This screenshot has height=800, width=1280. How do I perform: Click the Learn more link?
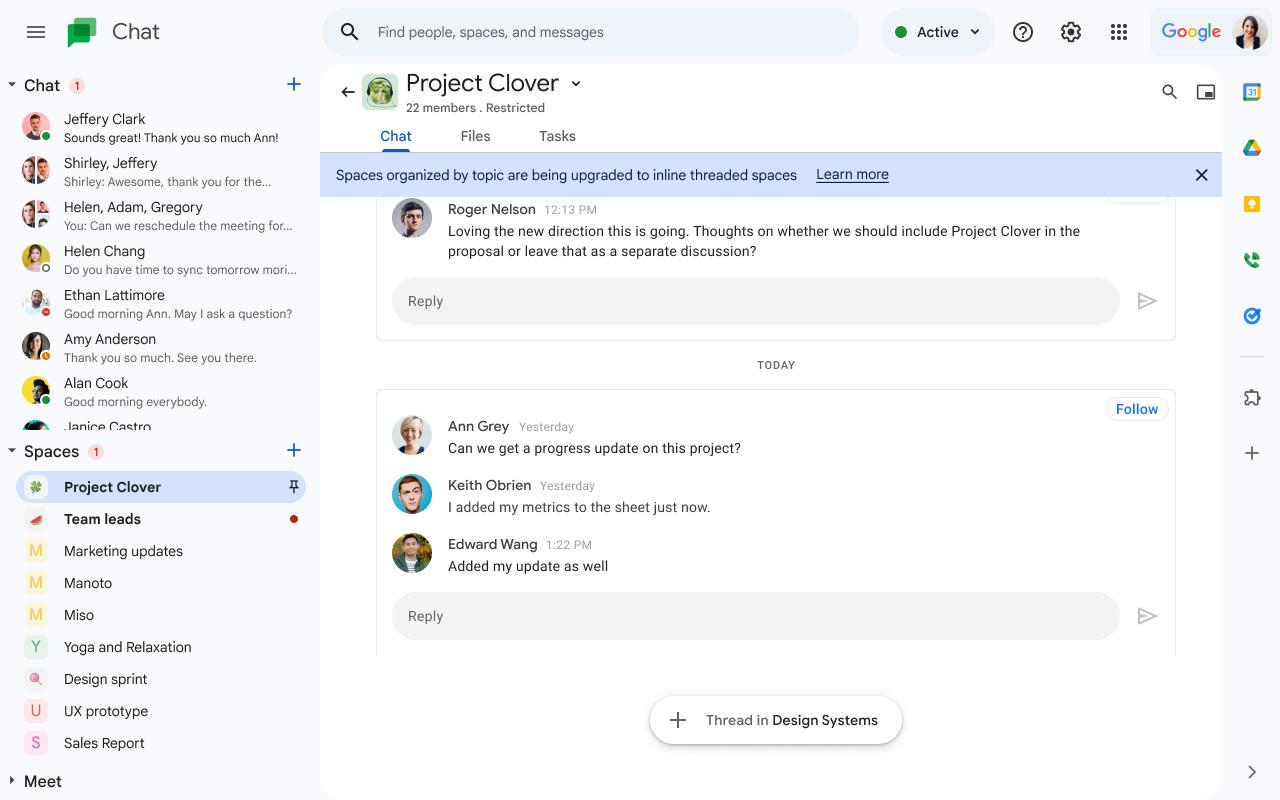[852, 175]
